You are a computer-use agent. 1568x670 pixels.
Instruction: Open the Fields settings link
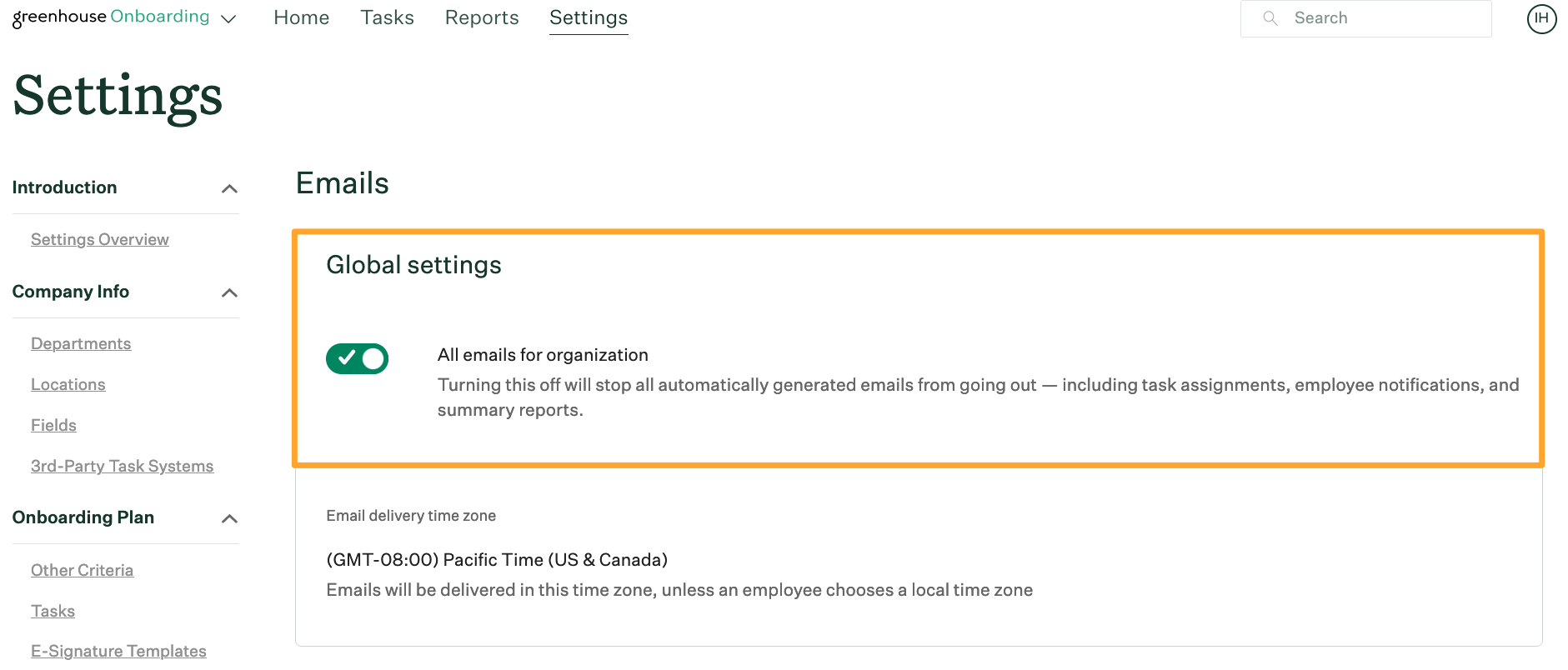(x=53, y=426)
